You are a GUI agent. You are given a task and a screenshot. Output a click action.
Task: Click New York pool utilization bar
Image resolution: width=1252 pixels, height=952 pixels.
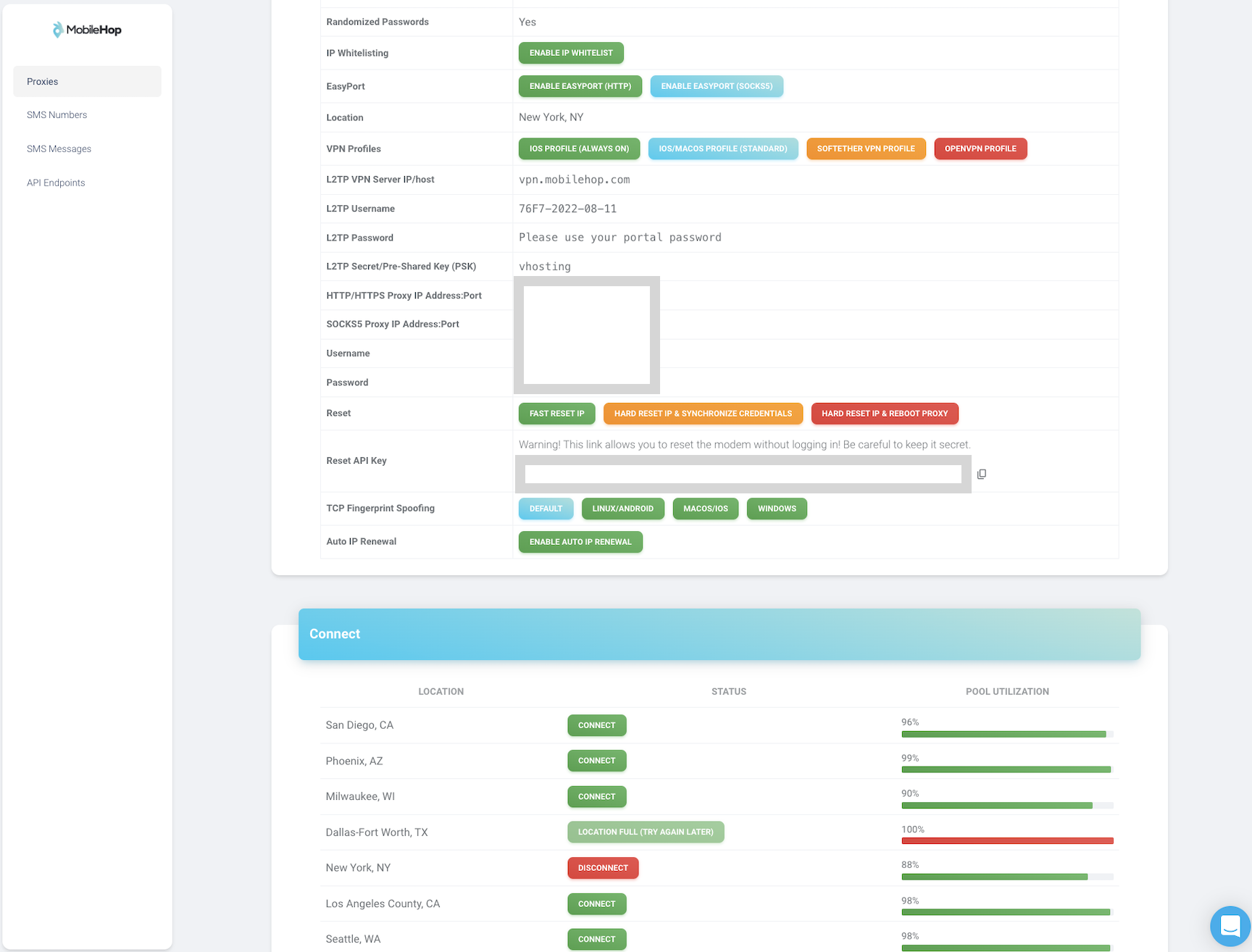(1007, 877)
